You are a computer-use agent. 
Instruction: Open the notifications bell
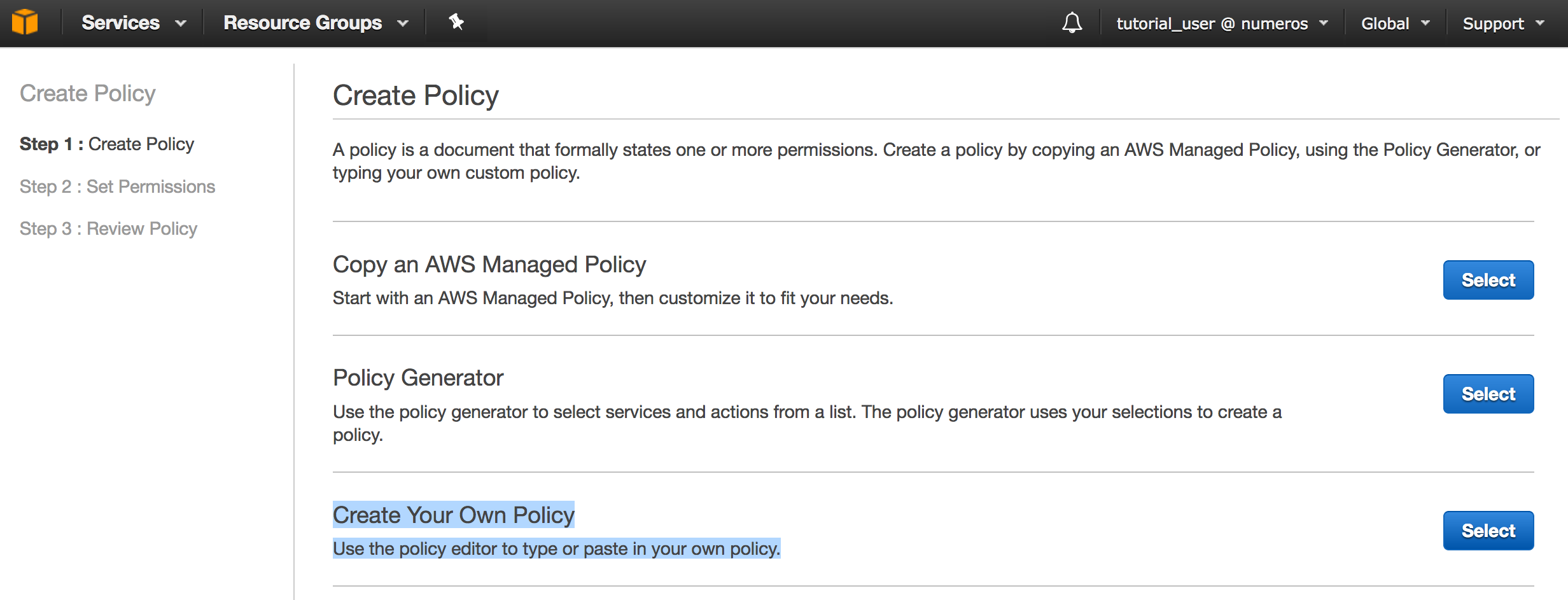pyautogui.click(x=1072, y=23)
